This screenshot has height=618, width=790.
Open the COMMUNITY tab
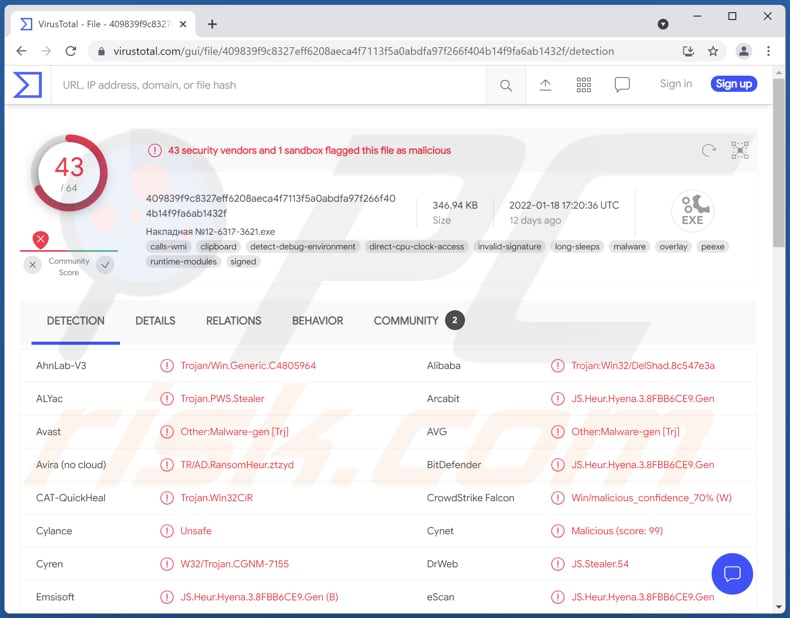(418, 321)
